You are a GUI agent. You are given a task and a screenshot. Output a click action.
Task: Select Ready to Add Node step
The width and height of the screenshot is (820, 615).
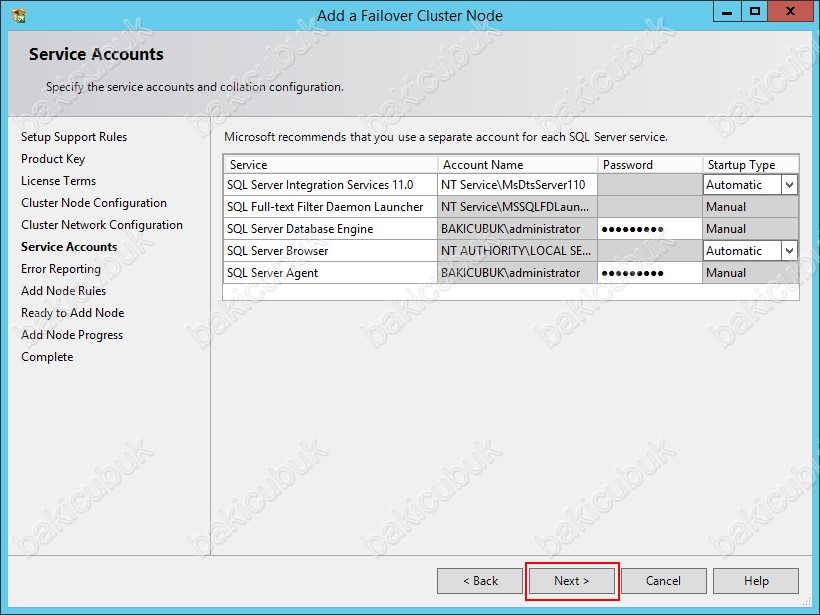tap(73, 313)
